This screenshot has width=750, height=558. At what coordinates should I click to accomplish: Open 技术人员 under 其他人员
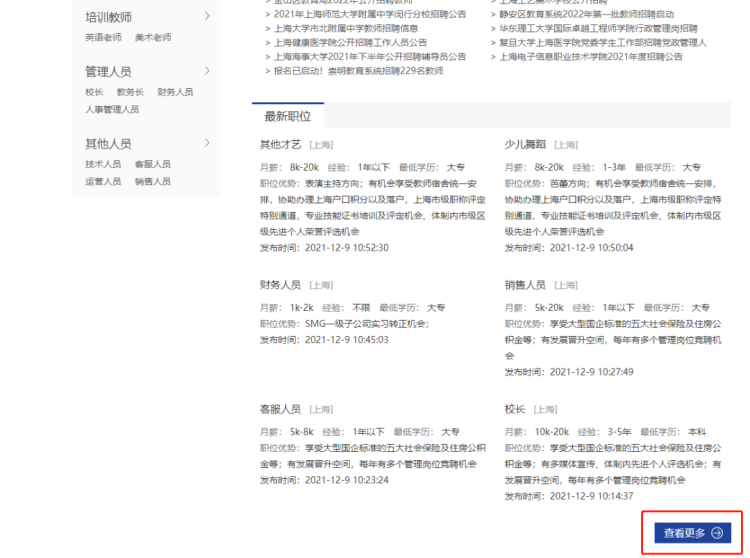(103, 164)
